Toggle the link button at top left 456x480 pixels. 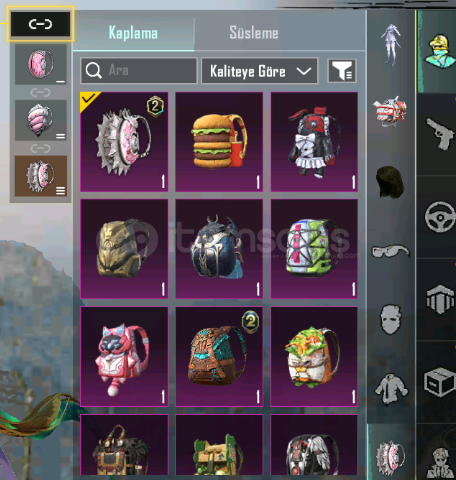(40, 24)
